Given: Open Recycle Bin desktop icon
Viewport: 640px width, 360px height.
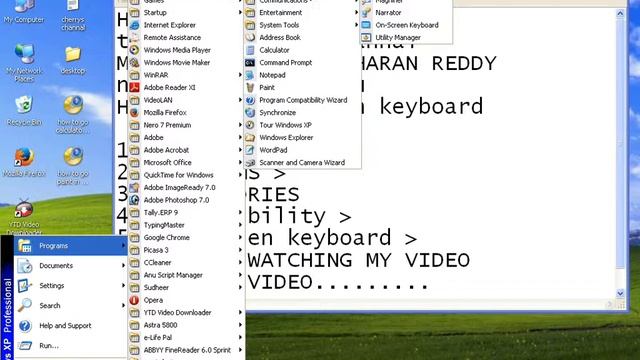Looking at the screenshot, I should 24,110.
